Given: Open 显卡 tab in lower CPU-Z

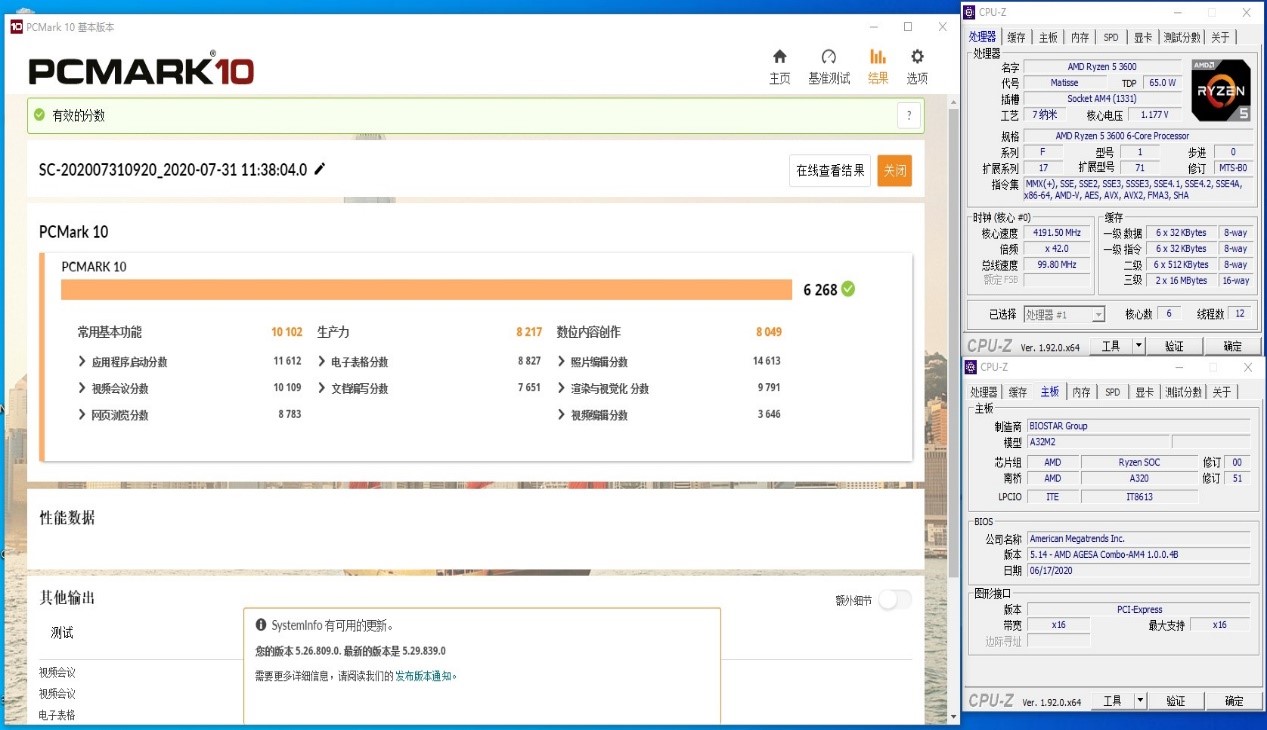Looking at the screenshot, I should (x=1144, y=392).
